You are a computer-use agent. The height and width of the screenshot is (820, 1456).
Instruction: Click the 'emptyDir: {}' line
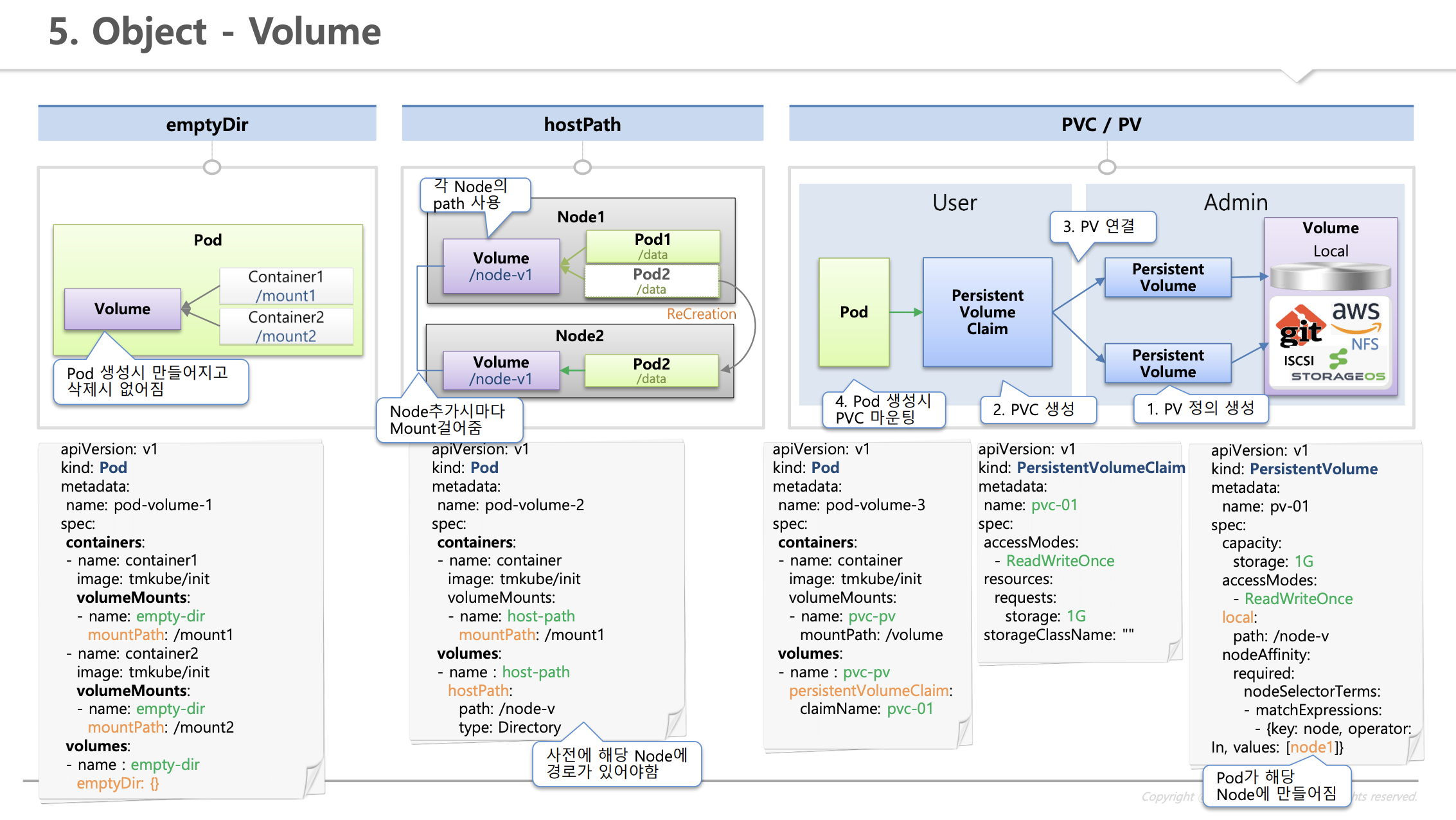tap(118, 783)
